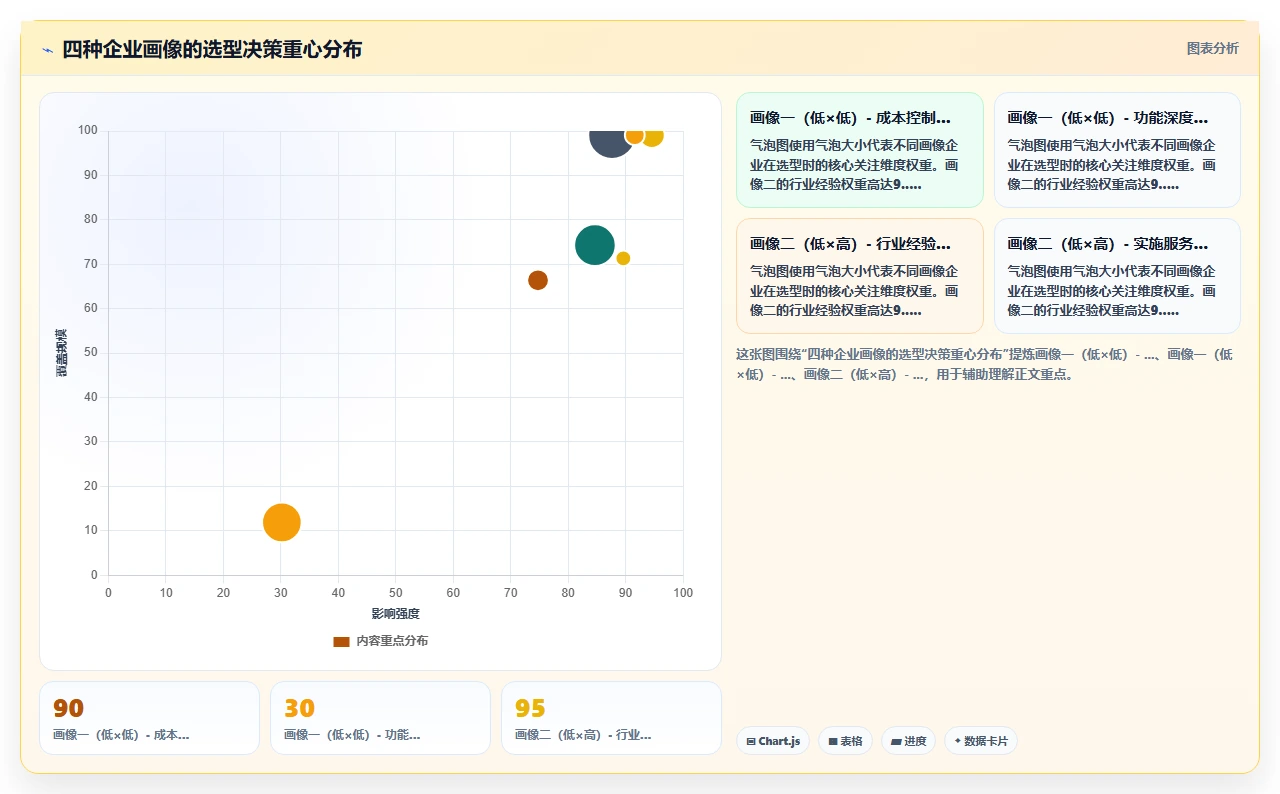Image resolution: width=1280 pixels, height=794 pixels.
Task: Click the small orange bubble beside slate bubble
Action: coord(634,137)
